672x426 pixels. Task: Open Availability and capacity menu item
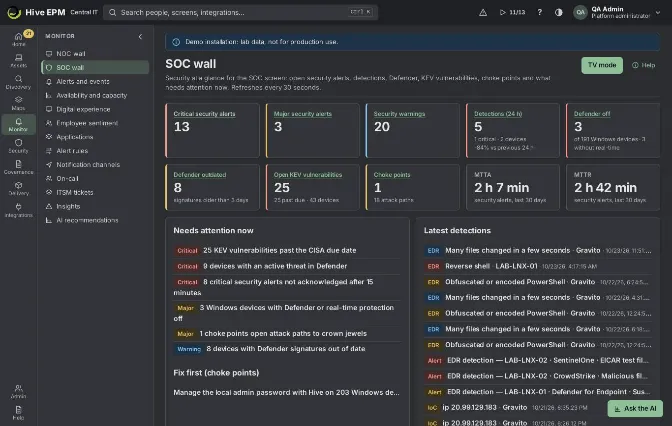[x=95, y=95]
